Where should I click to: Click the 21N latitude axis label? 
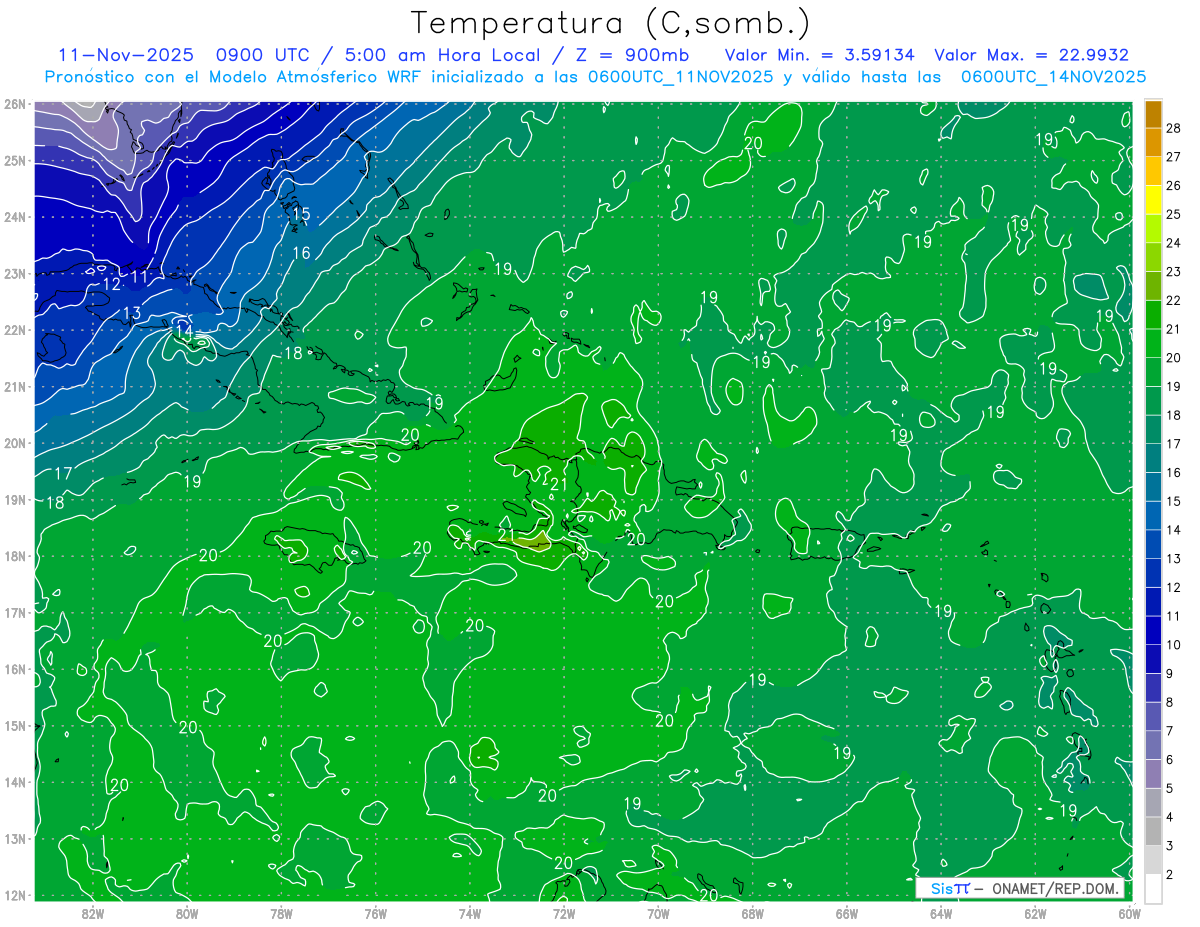click(x=15, y=387)
